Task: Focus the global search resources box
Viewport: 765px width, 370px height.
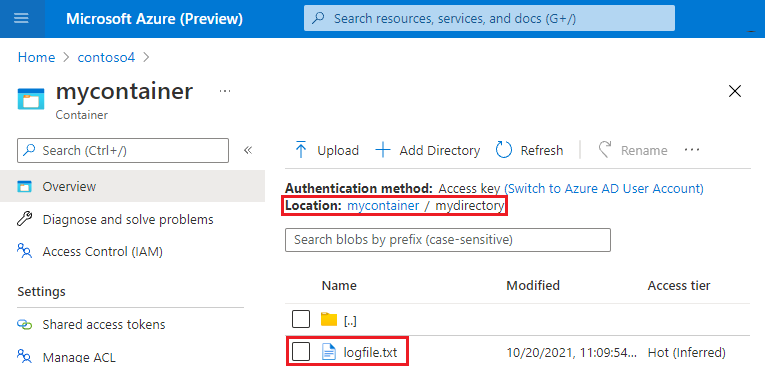Action: coord(489,19)
